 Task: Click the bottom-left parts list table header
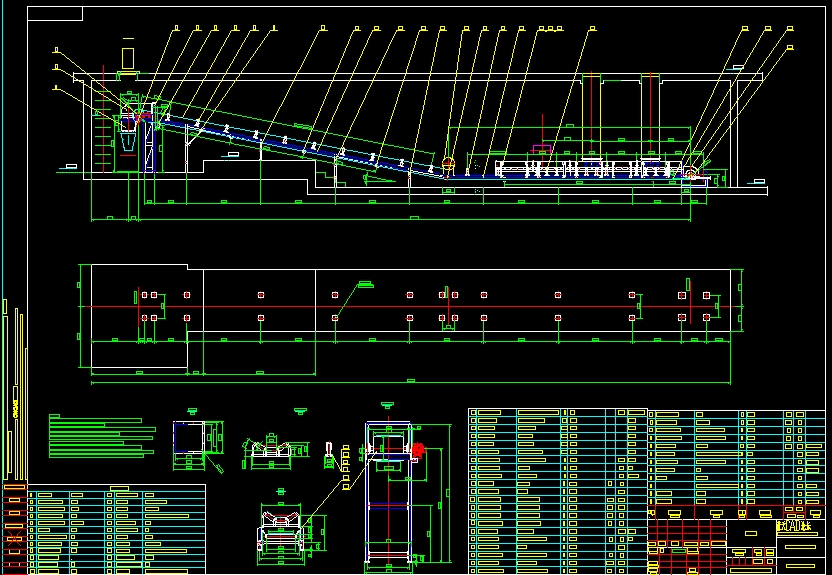[117, 488]
